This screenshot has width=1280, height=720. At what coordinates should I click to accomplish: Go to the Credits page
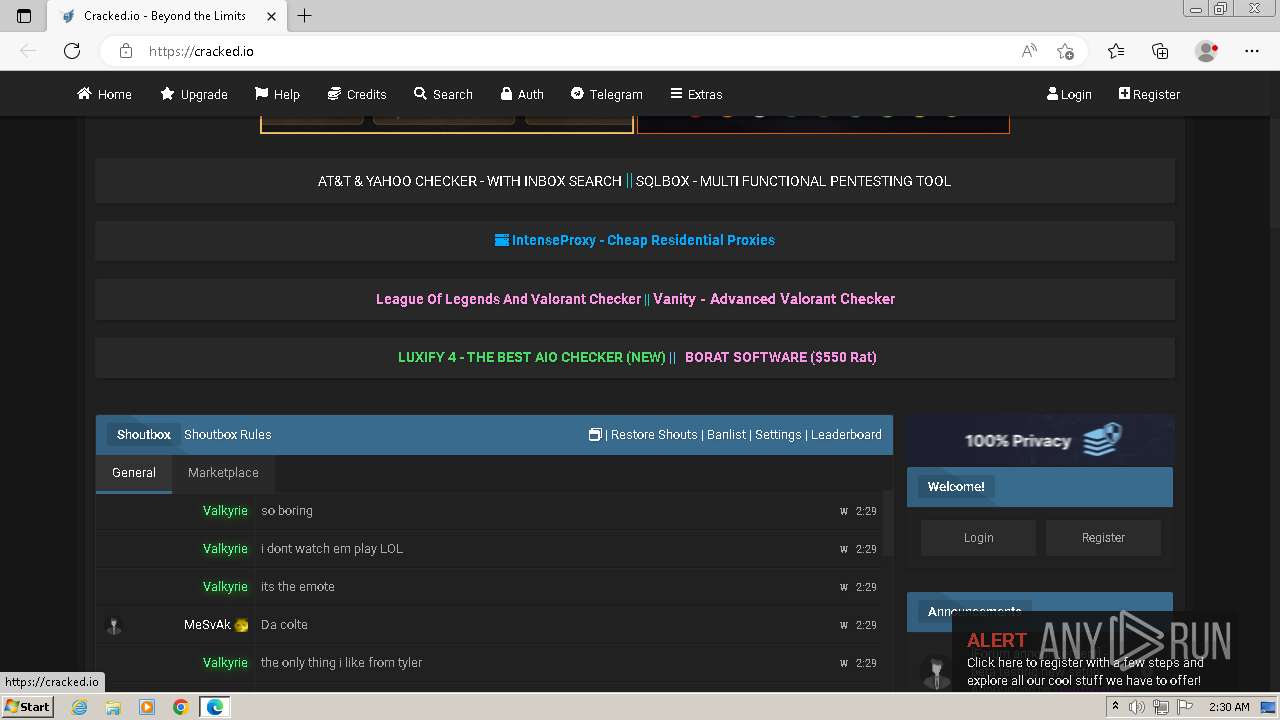(357, 94)
